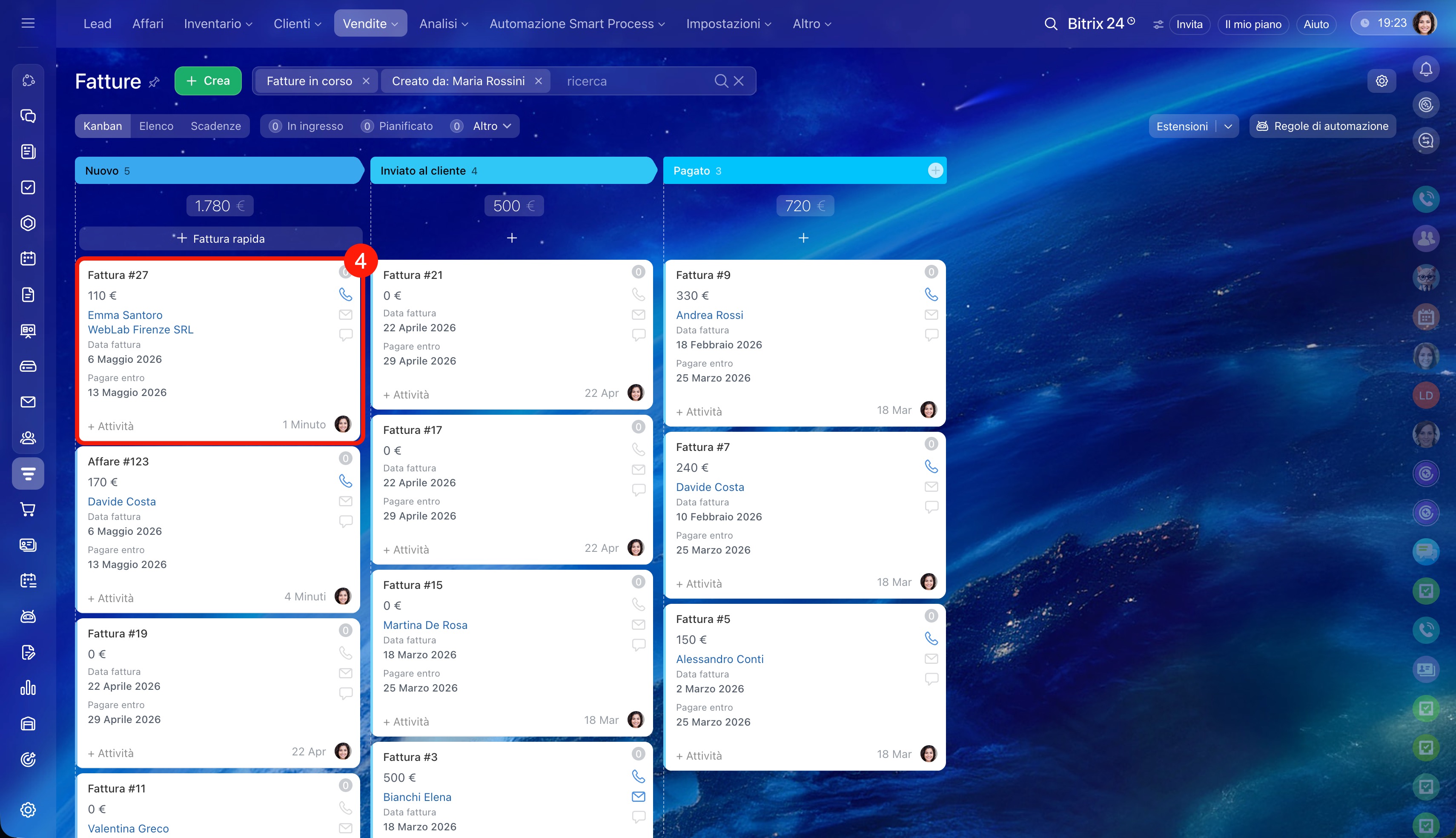
Task: Click the email icon on Fattura #3
Action: pyautogui.click(x=638, y=797)
